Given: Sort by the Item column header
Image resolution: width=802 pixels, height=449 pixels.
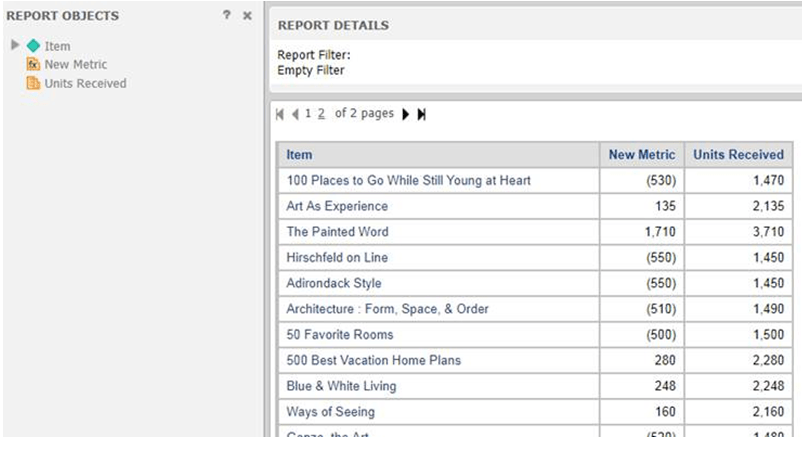Looking at the screenshot, I should (x=299, y=154).
